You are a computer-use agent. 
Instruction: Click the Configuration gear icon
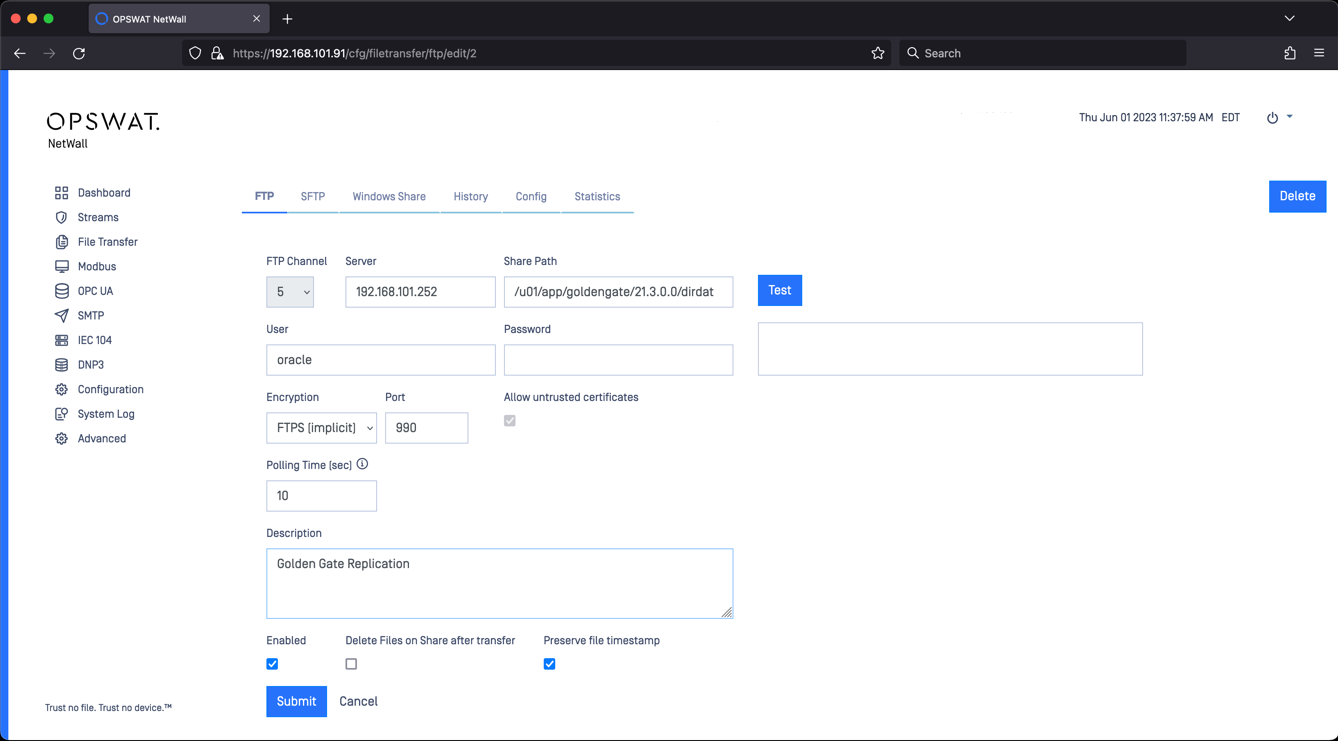point(61,389)
